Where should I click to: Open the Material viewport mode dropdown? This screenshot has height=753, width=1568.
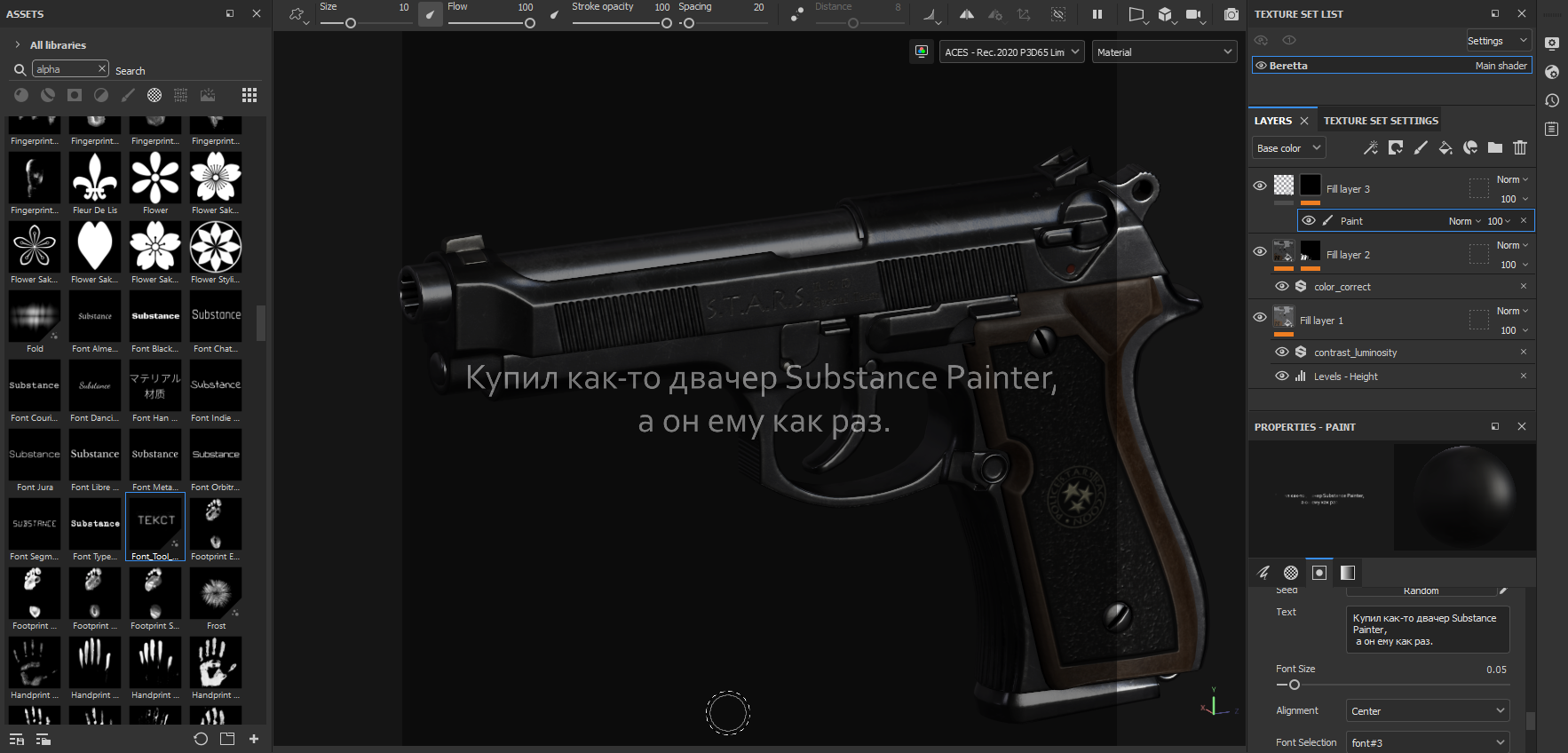pos(1165,52)
